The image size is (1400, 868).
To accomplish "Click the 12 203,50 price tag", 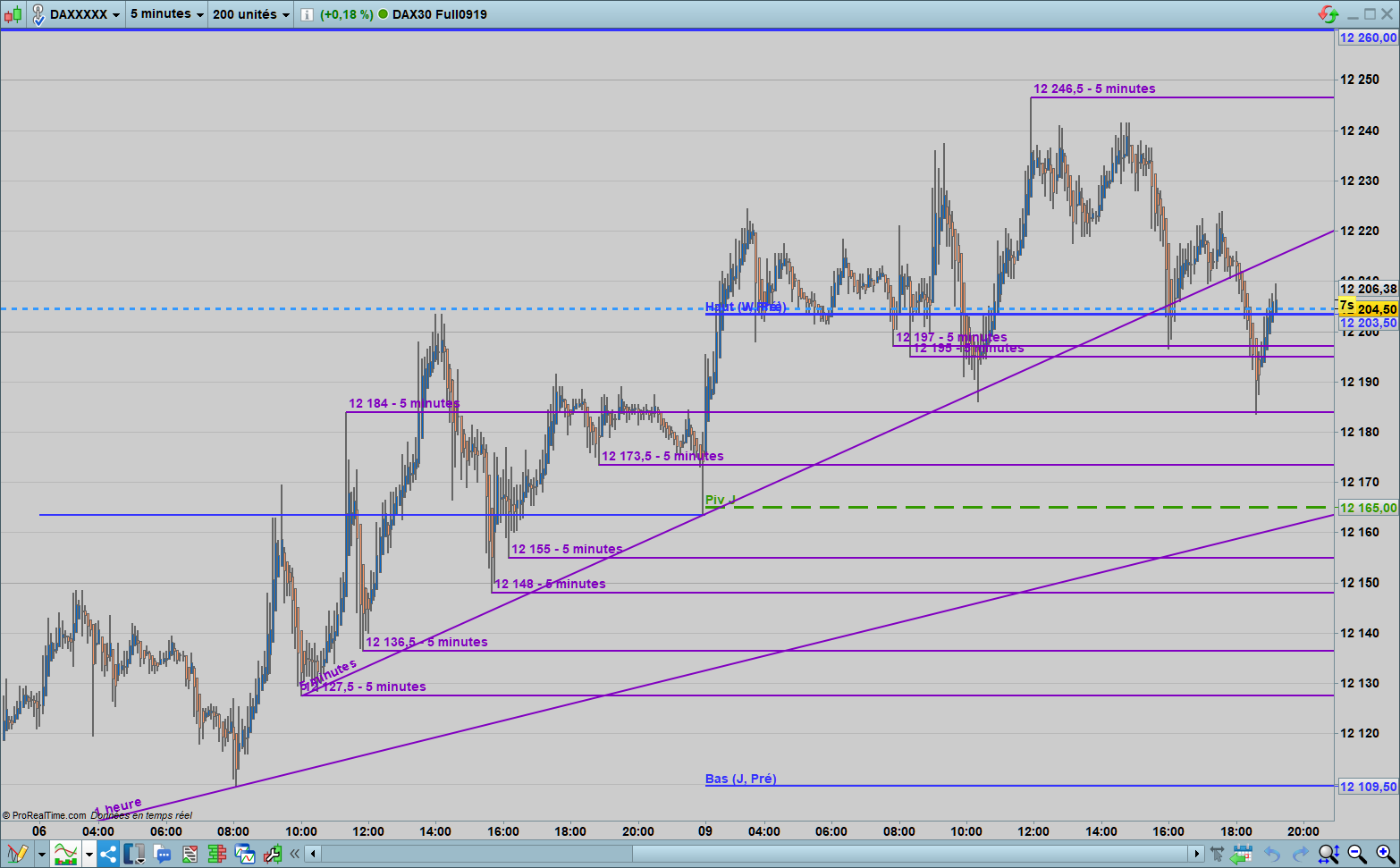I will pyautogui.click(x=1369, y=323).
